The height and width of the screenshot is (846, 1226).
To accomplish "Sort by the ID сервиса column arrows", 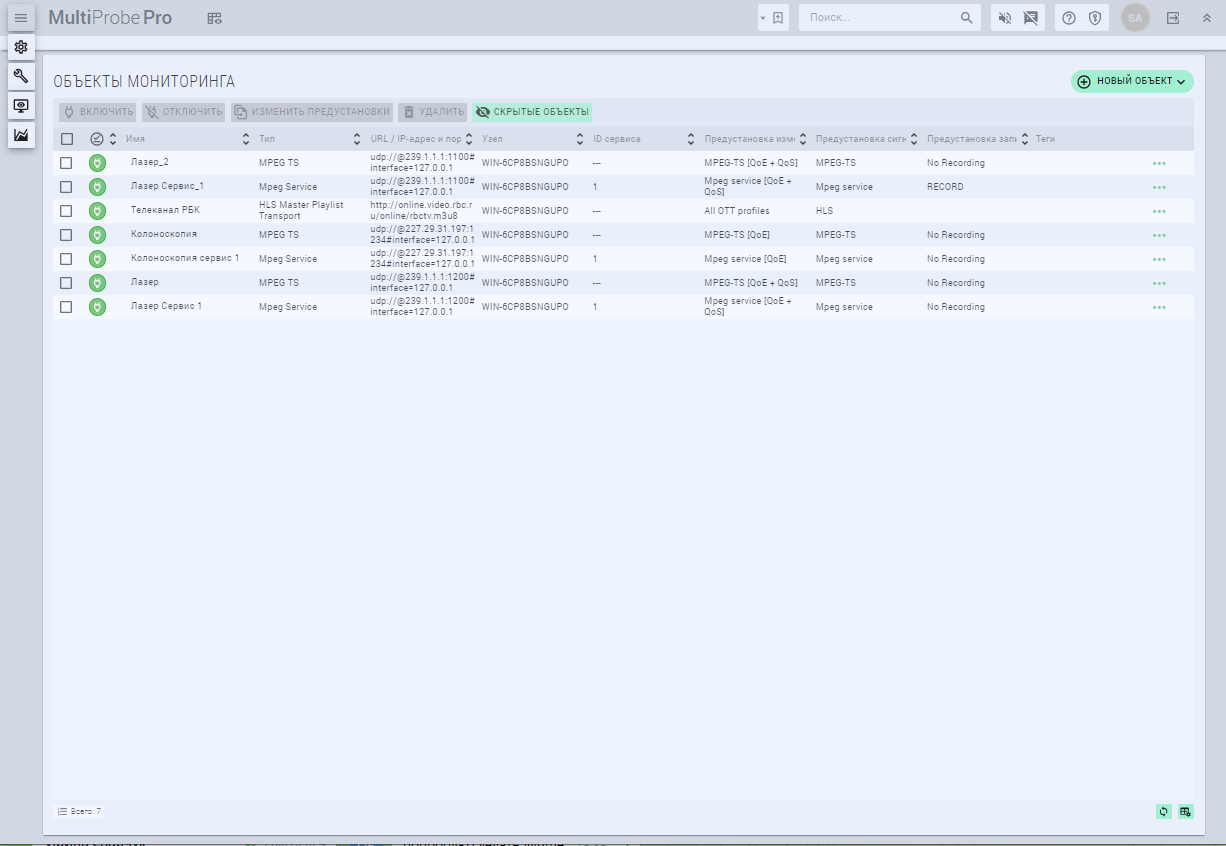I will [691, 139].
